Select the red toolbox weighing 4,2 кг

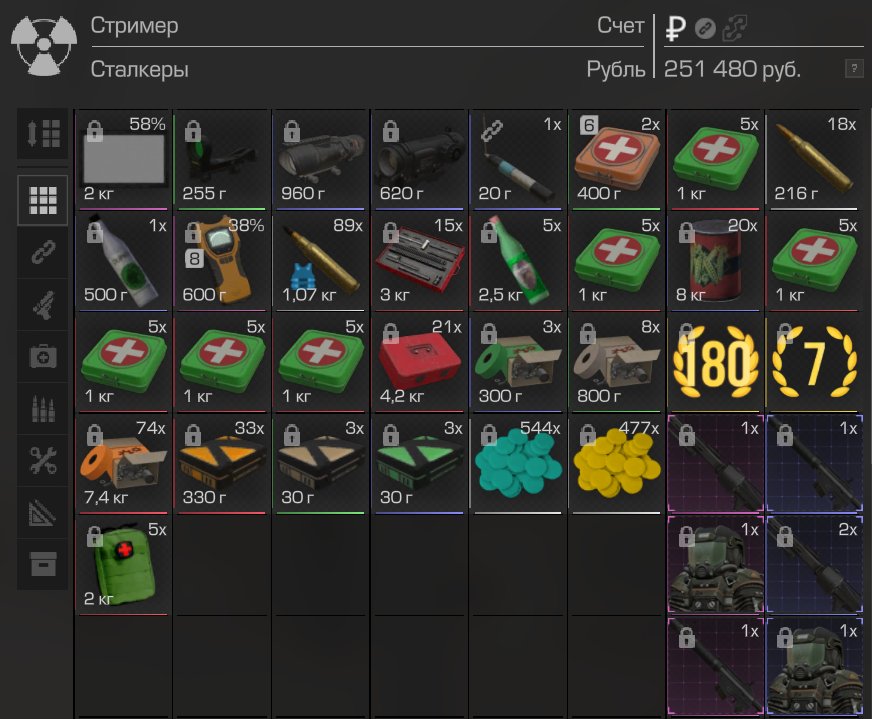[x=419, y=363]
